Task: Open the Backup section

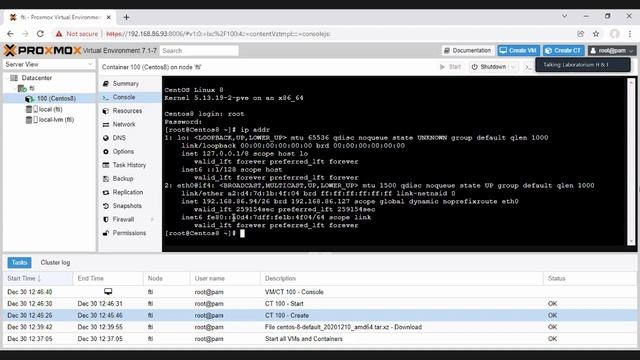Action: tap(123, 178)
